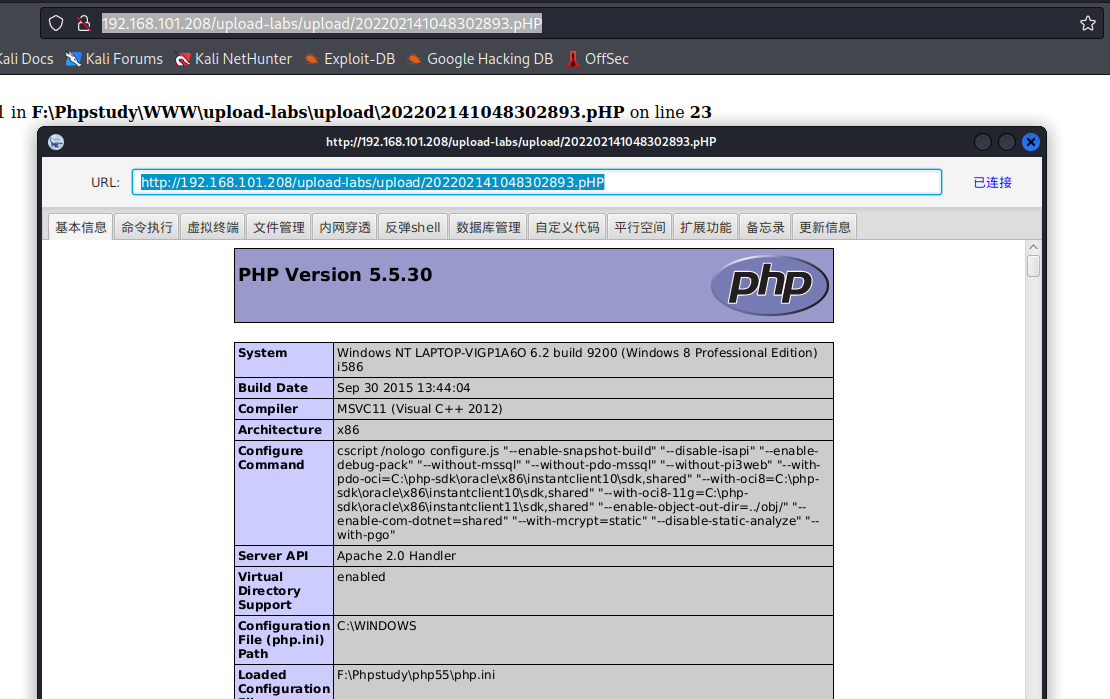The image size is (1110, 699).
Task: Click the insecure connection padlock icon
Action: point(84,23)
